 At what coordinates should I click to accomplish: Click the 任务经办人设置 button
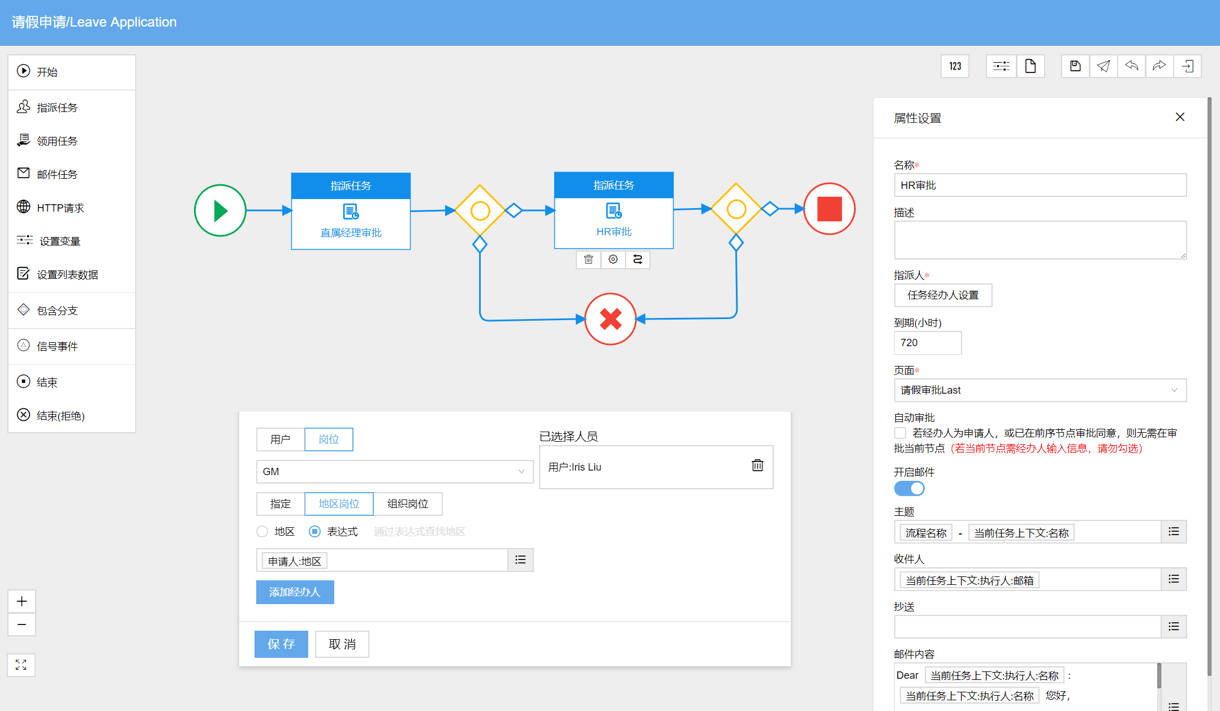coord(943,295)
